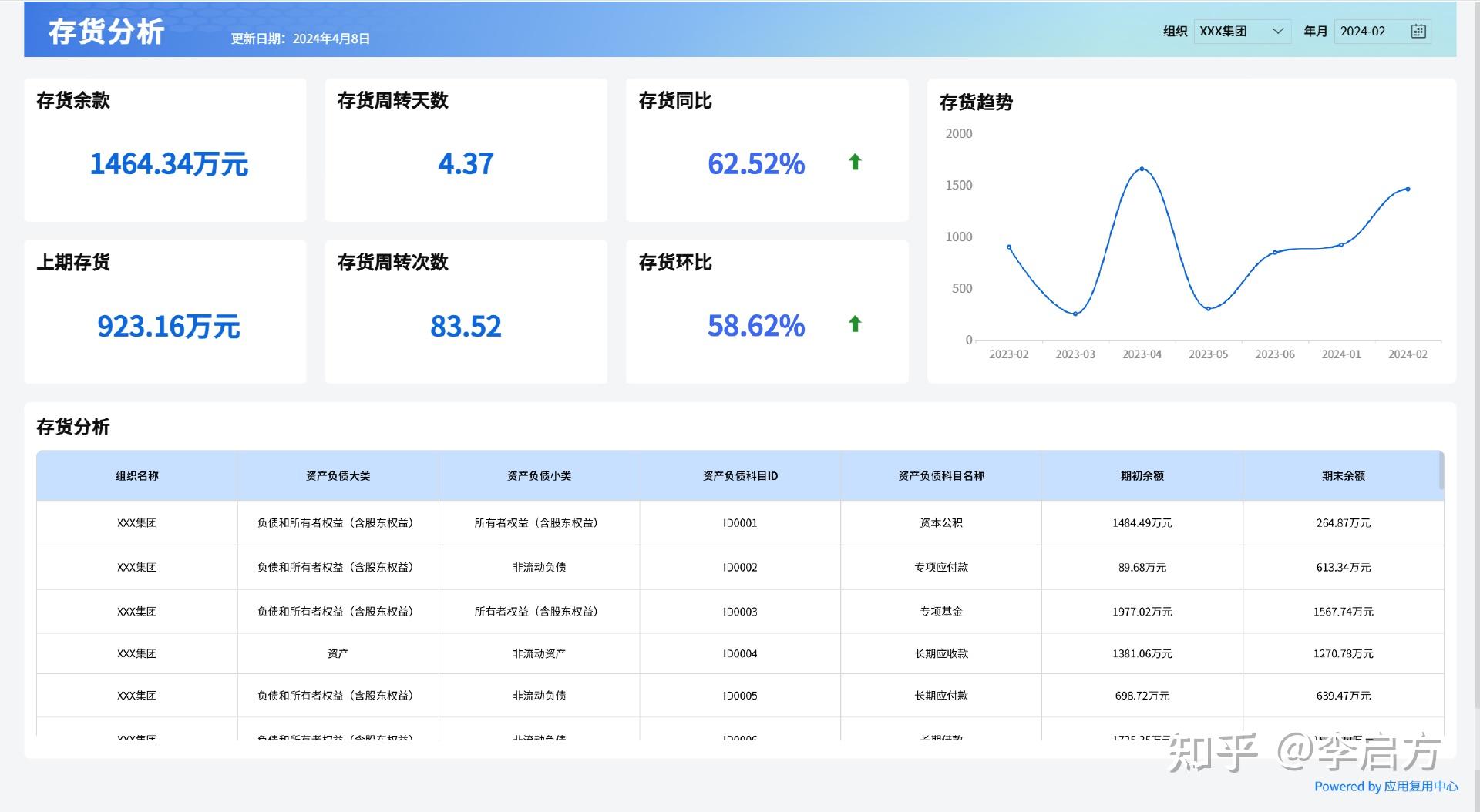Select the 组织名称 column header
1480x812 pixels.
[136, 475]
